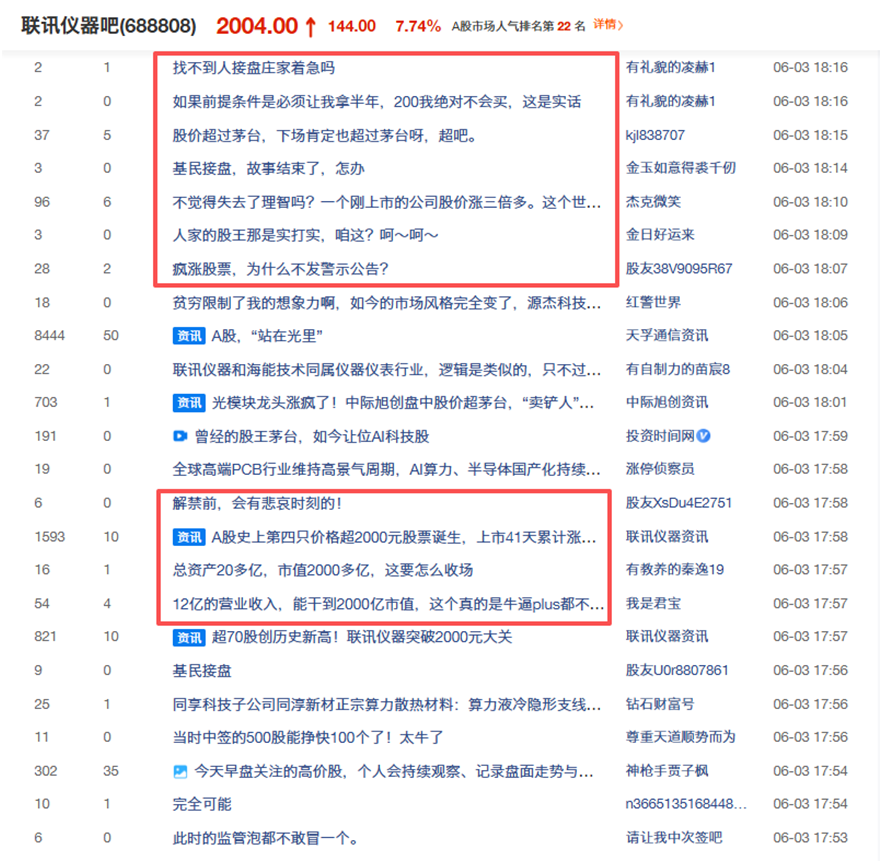Click the 资讯 tag on 超70股创历史新高 post

pyautogui.click(x=188, y=637)
